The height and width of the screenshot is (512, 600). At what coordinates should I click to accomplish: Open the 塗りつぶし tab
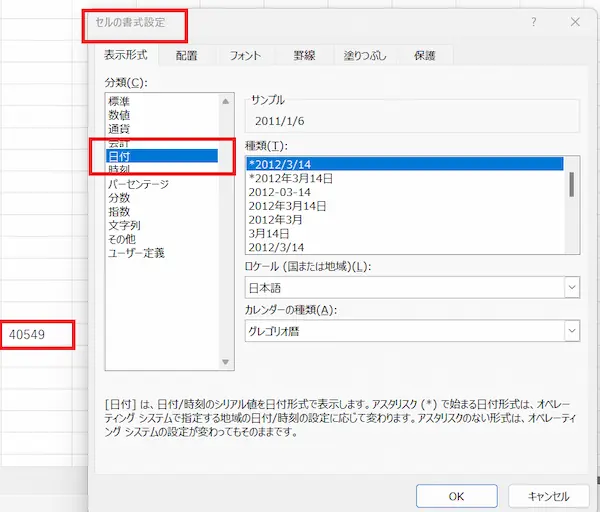click(365, 55)
